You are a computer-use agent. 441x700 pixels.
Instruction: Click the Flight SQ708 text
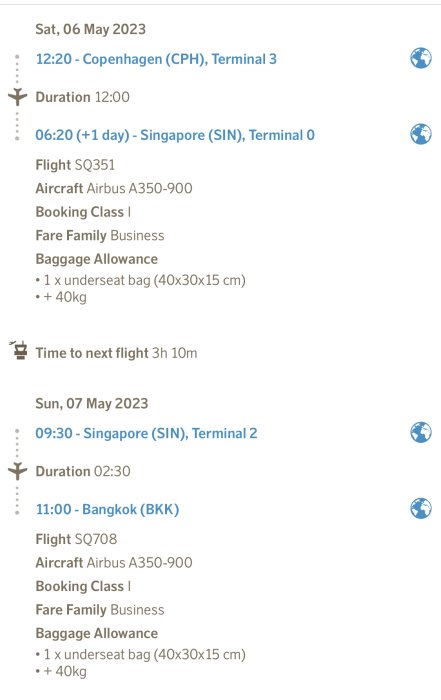(x=76, y=539)
